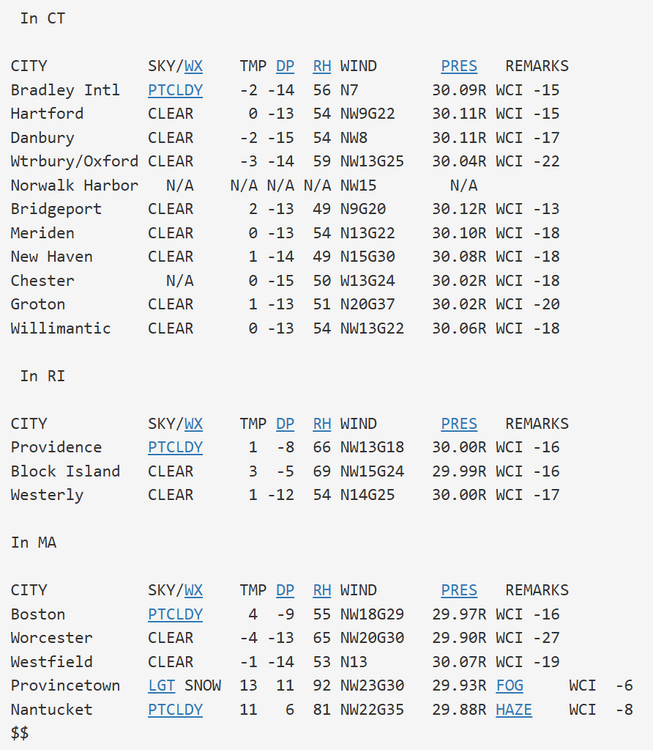
Task: Open PTCLDY link for Bradley Intl
Action: coord(175,90)
